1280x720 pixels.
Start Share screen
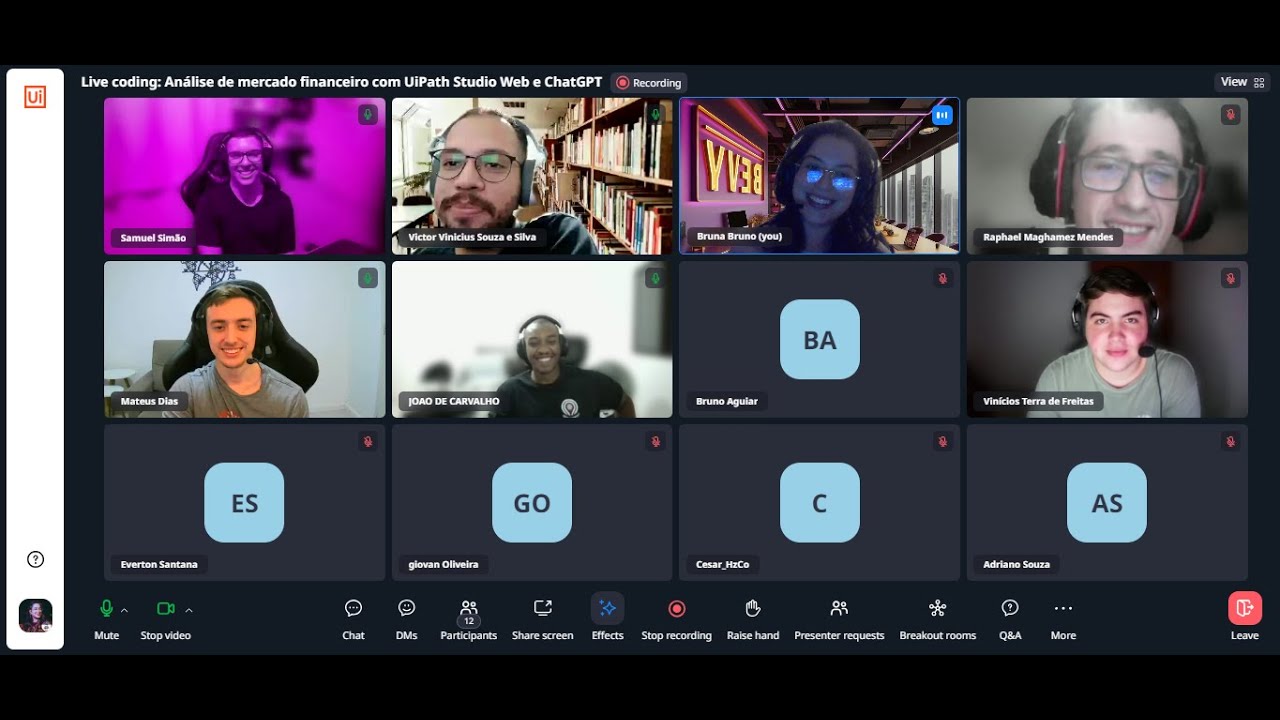pos(542,618)
